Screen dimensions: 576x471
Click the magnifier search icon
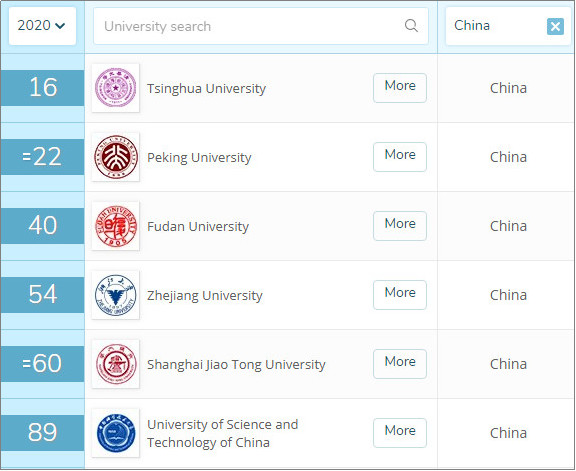pyautogui.click(x=411, y=26)
